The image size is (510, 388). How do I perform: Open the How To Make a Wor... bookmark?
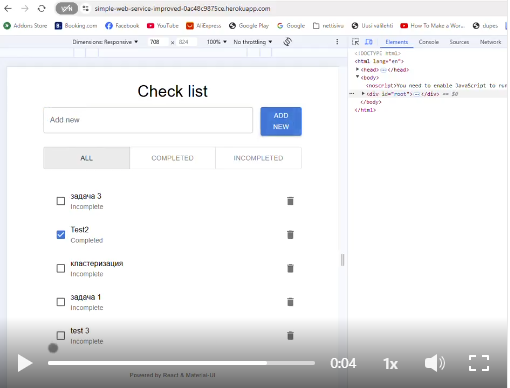pyautogui.click(x=432, y=26)
